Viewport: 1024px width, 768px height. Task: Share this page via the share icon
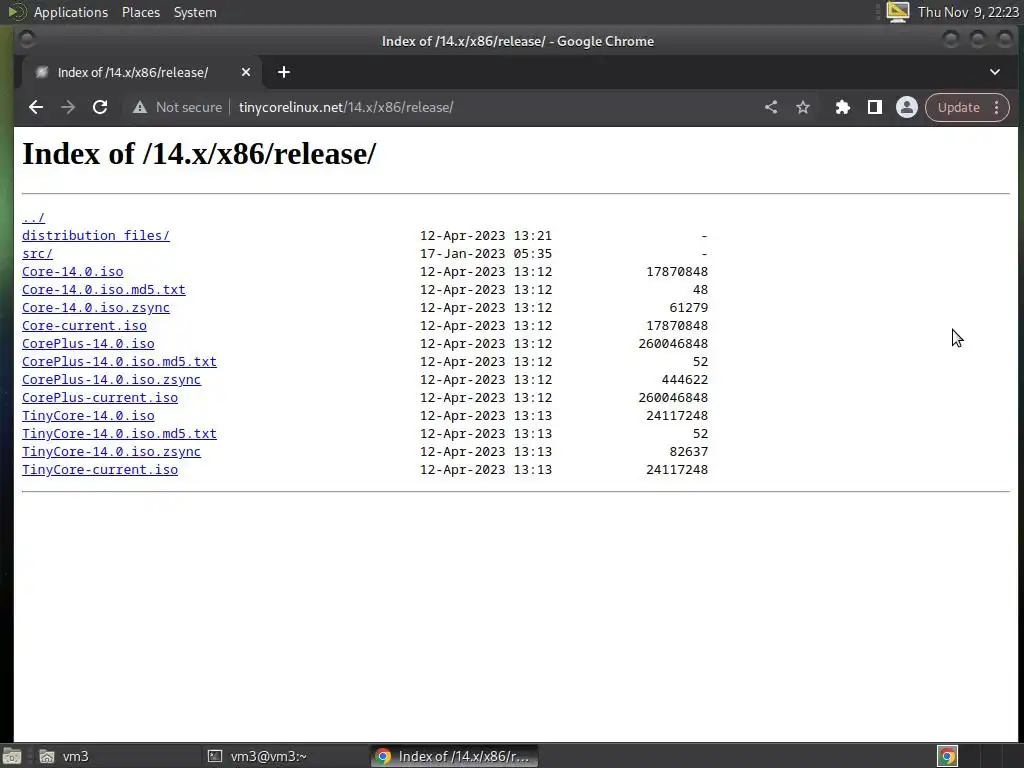pyautogui.click(x=771, y=107)
